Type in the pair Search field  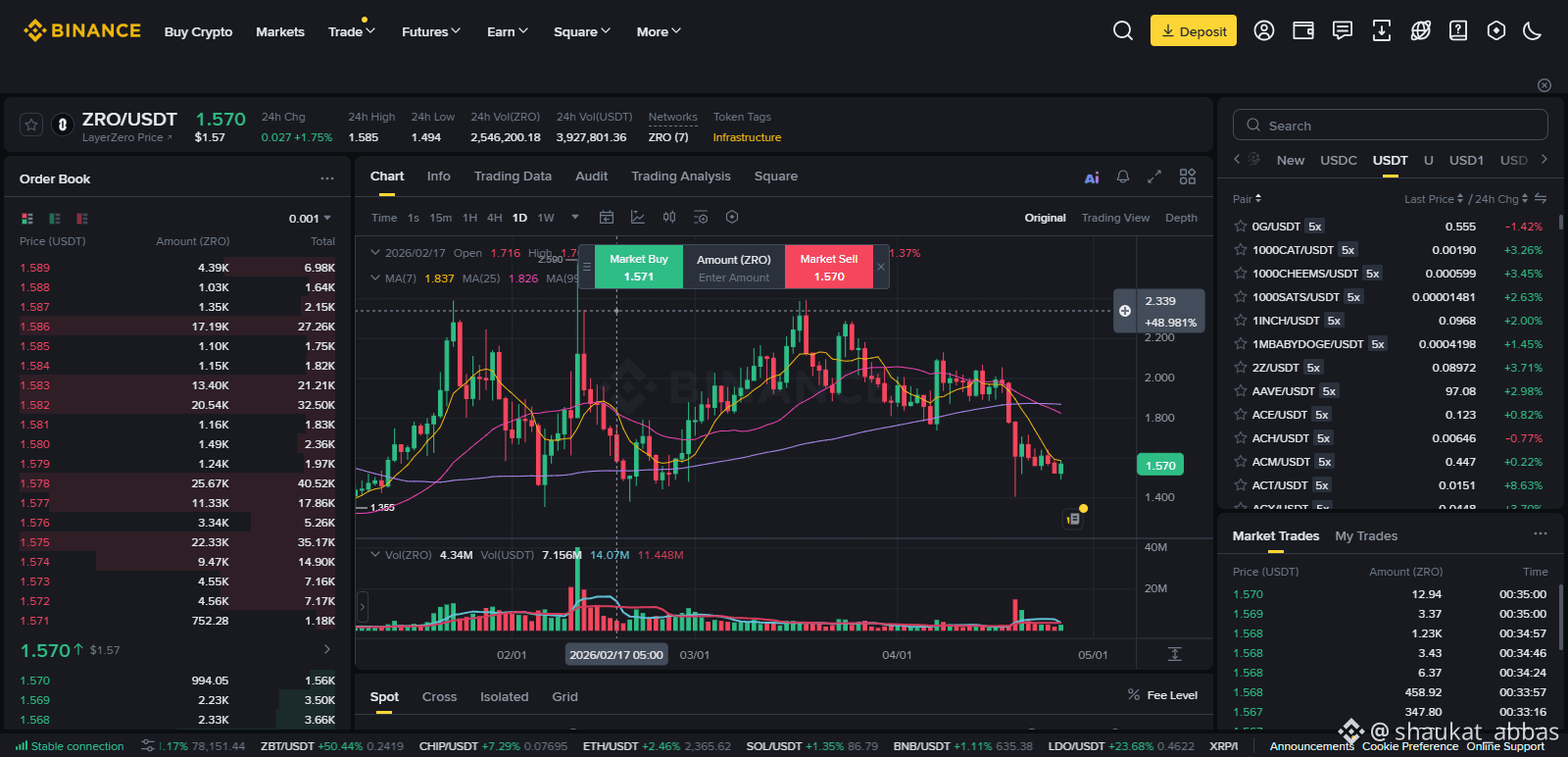click(1390, 125)
